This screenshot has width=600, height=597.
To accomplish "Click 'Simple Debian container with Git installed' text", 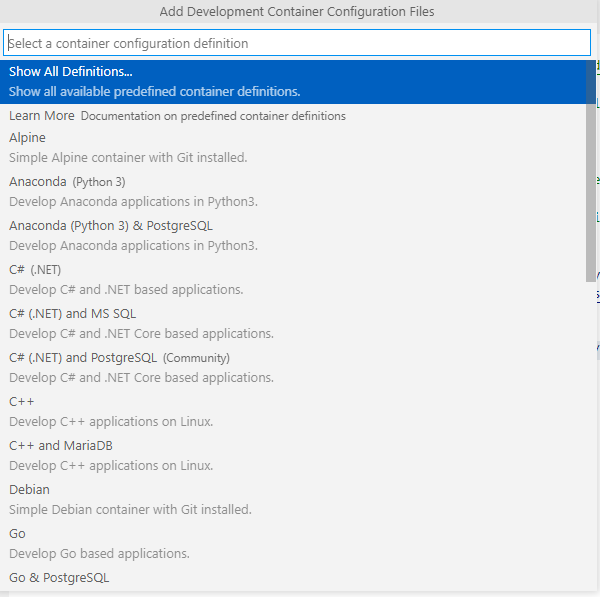I will pyautogui.click(x=130, y=510).
